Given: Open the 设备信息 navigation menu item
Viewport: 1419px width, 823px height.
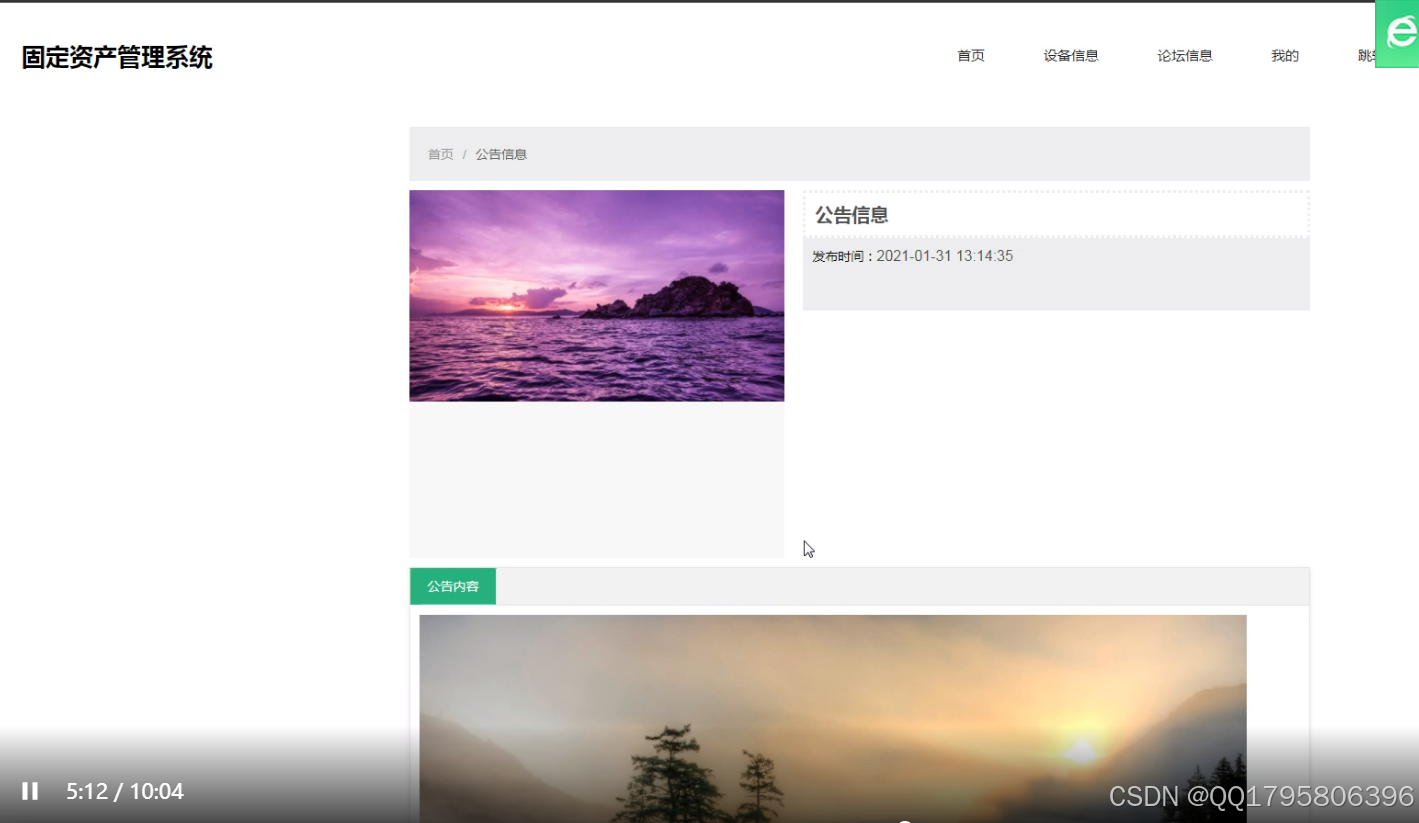Looking at the screenshot, I should pyautogui.click(x=1070, y=56).
